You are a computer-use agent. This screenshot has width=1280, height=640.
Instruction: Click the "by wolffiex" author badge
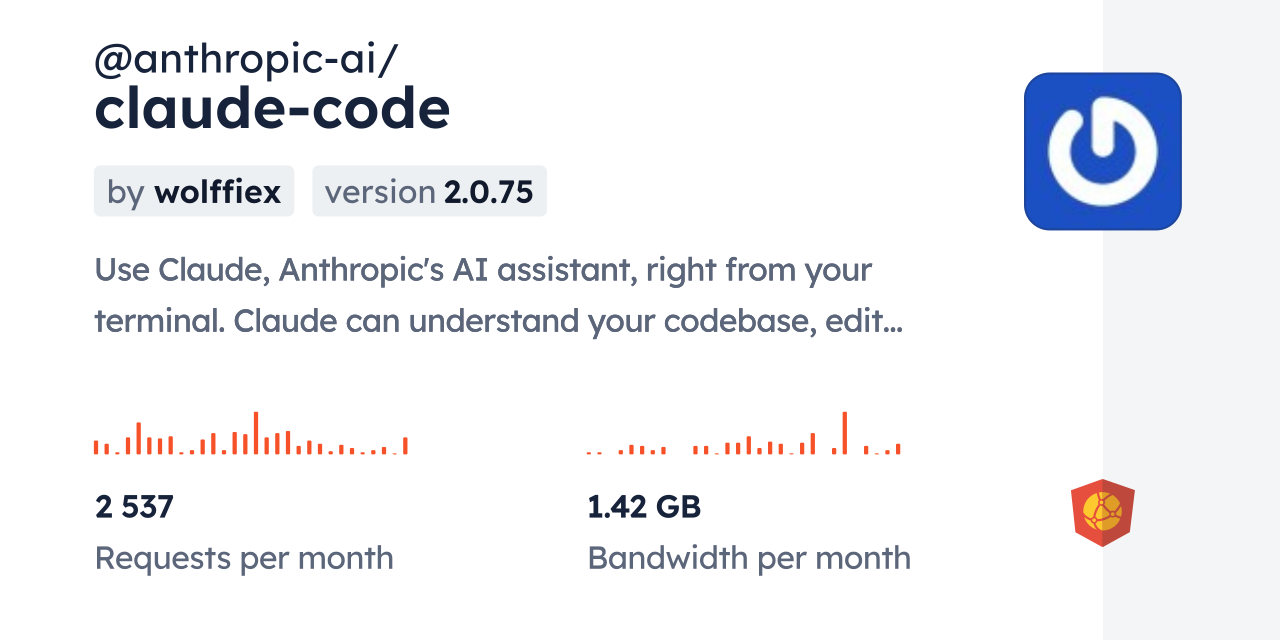[194, 191]
